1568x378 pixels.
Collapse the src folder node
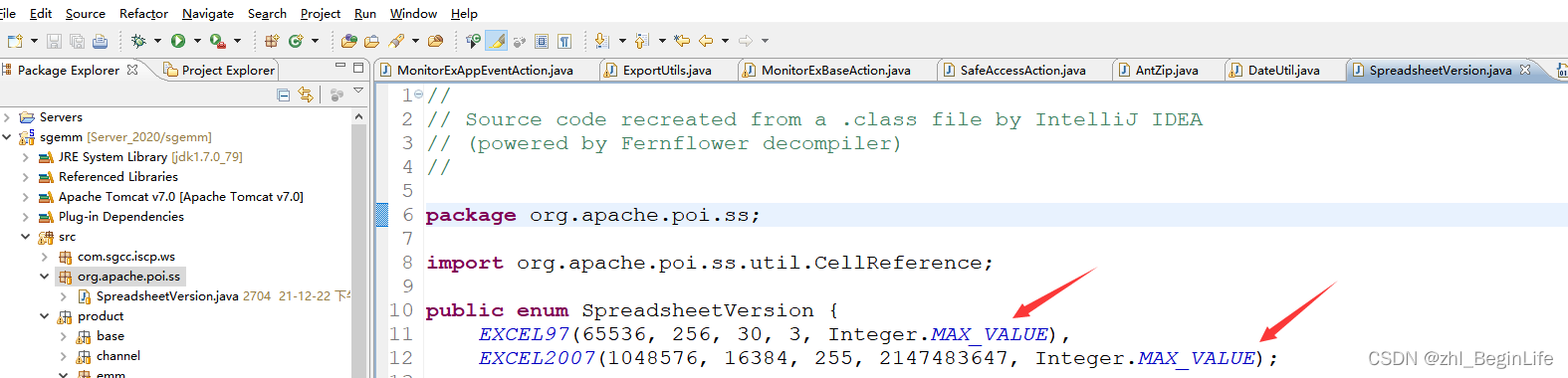coord(25,237)
